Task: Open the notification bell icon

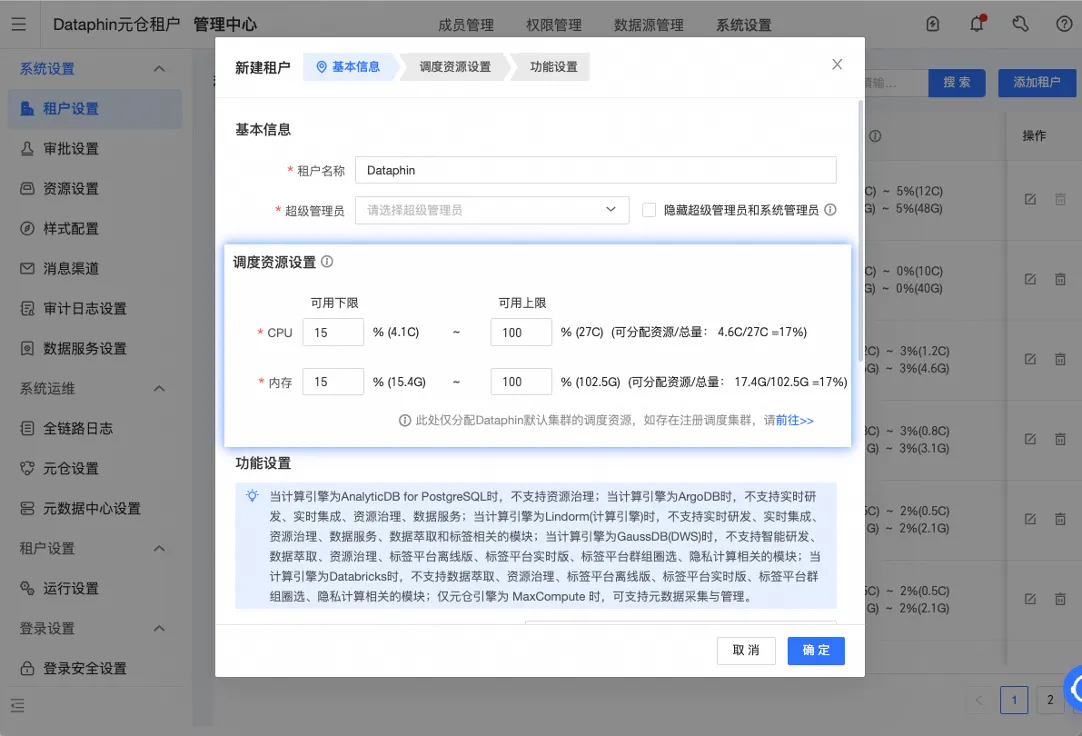Action: click(x=977, y=24)
